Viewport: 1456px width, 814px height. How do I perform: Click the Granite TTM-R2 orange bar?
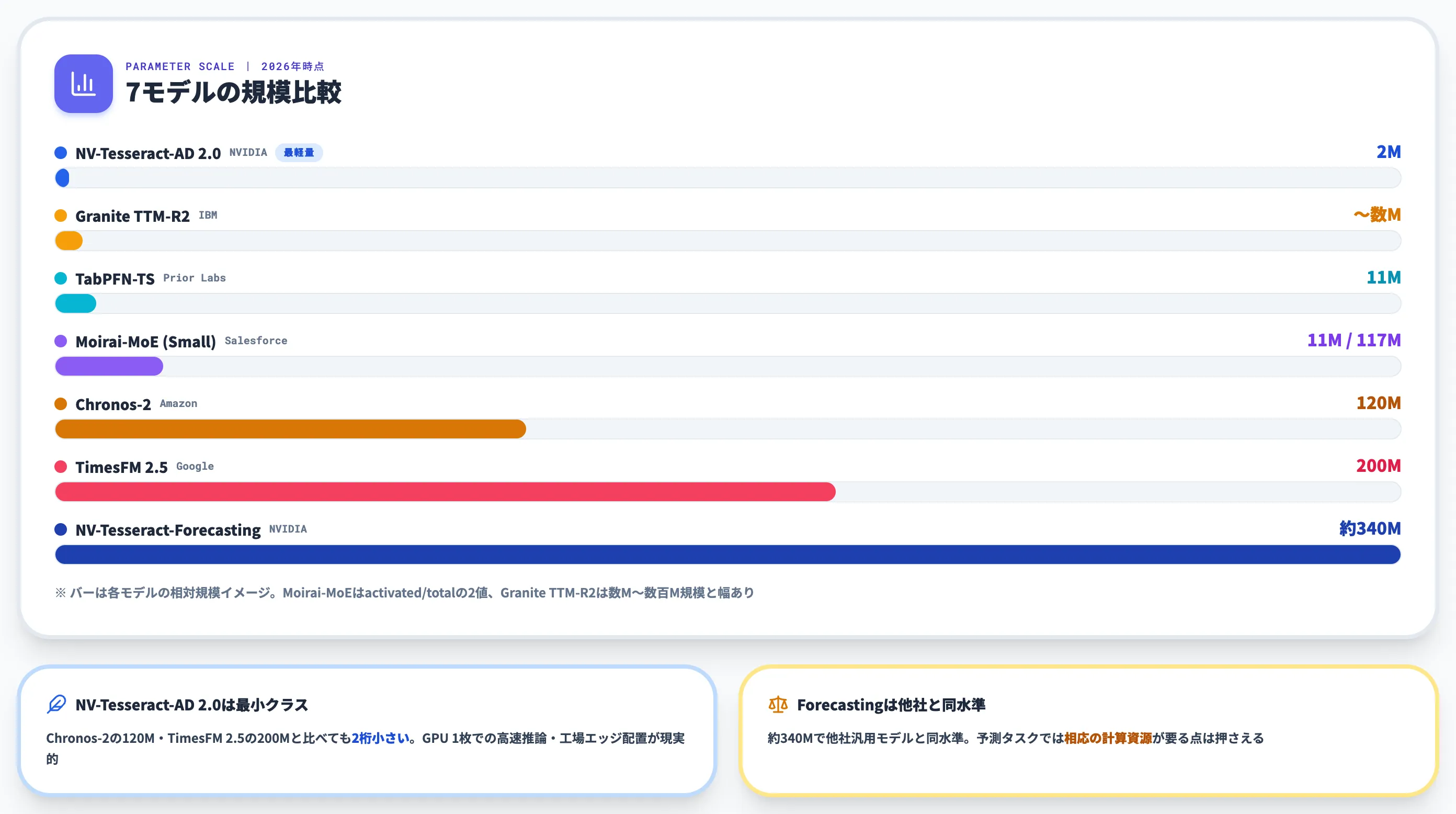coord(69,241)
